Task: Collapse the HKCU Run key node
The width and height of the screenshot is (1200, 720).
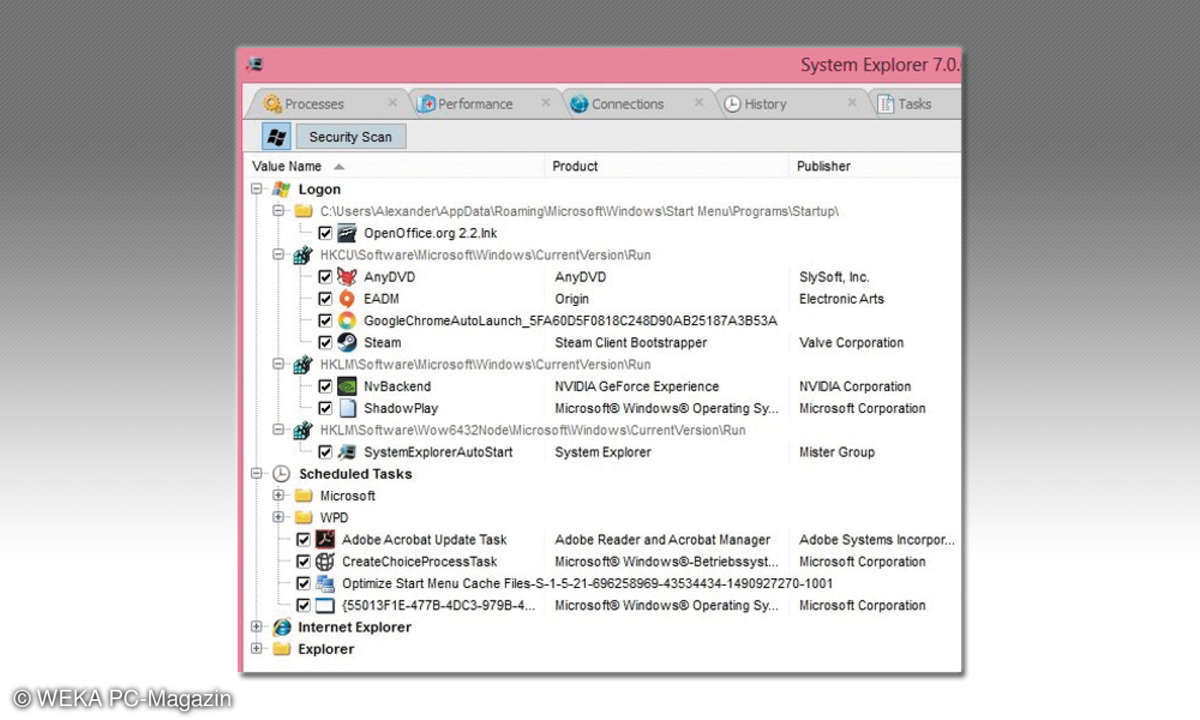Action: tap(279, 255)
